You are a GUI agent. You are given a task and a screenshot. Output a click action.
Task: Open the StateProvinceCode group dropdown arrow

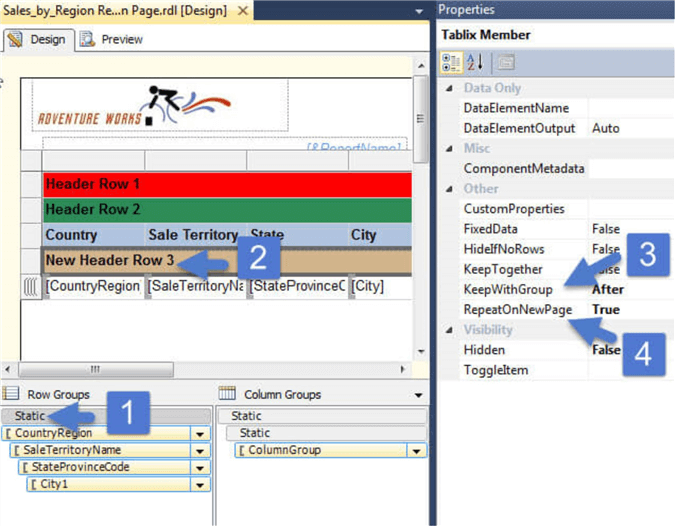200,468
